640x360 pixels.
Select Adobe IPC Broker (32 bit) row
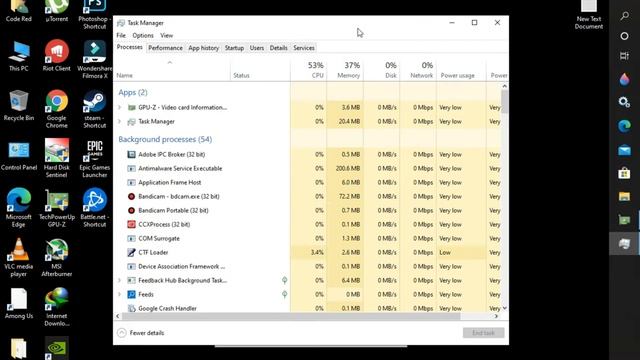click(x=307, y=154)
